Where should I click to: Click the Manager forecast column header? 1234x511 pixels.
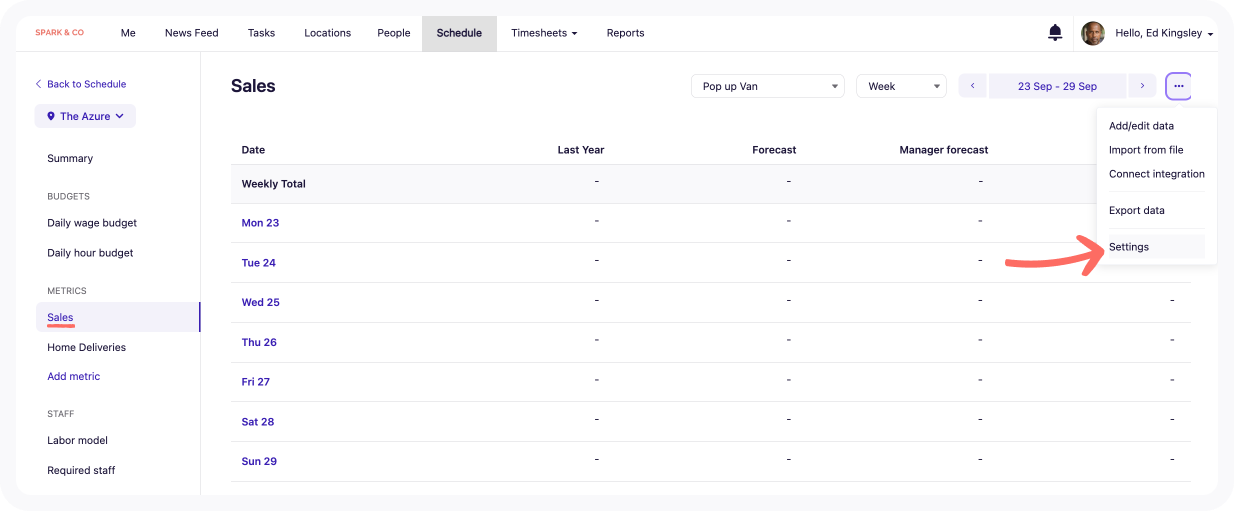944,150
